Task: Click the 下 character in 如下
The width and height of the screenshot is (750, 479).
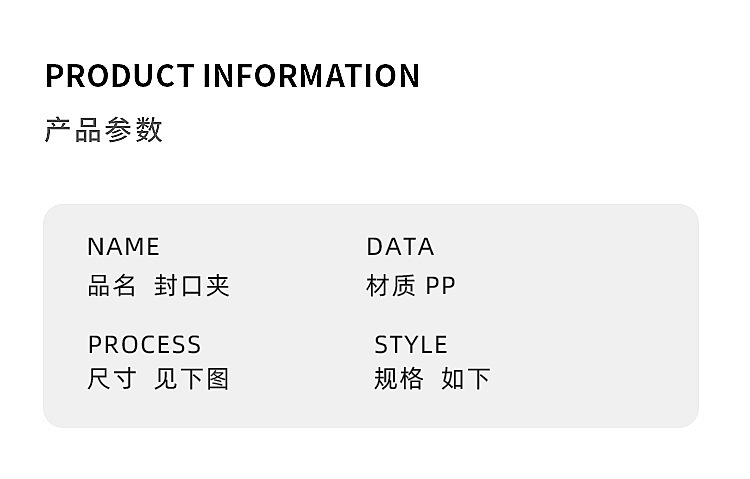Action: coord(479,379)
